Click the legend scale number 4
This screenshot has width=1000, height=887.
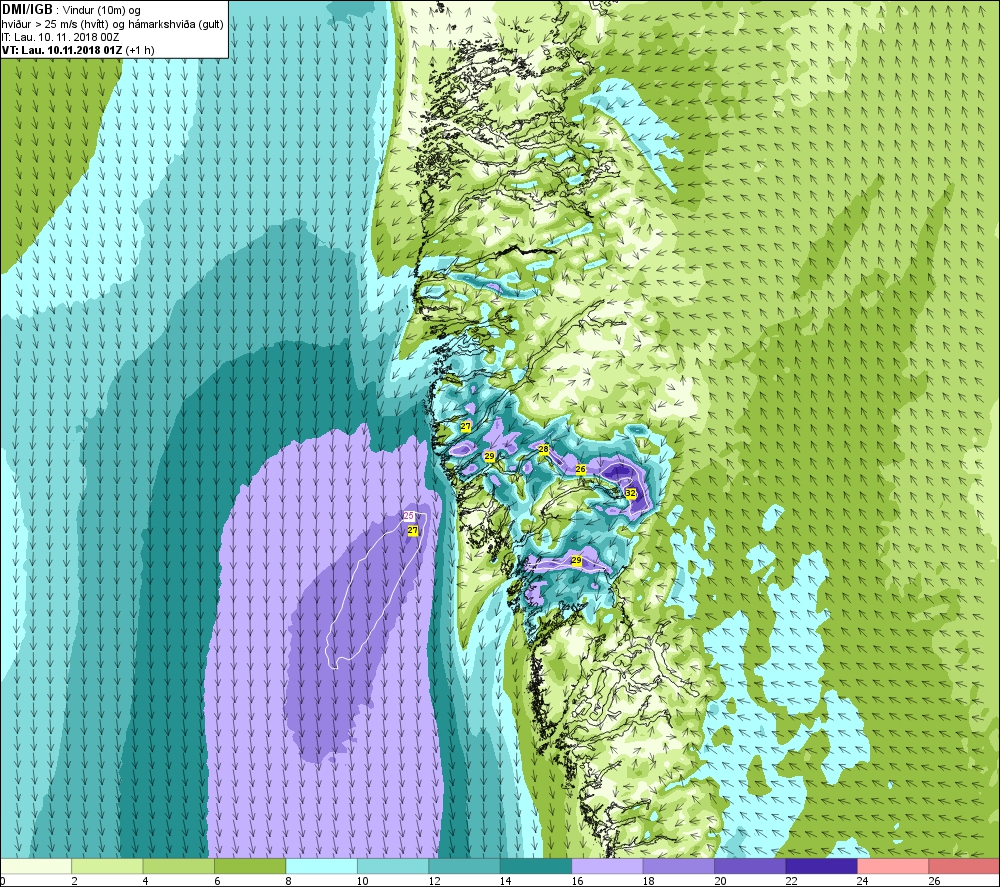(x=146, y=881)
